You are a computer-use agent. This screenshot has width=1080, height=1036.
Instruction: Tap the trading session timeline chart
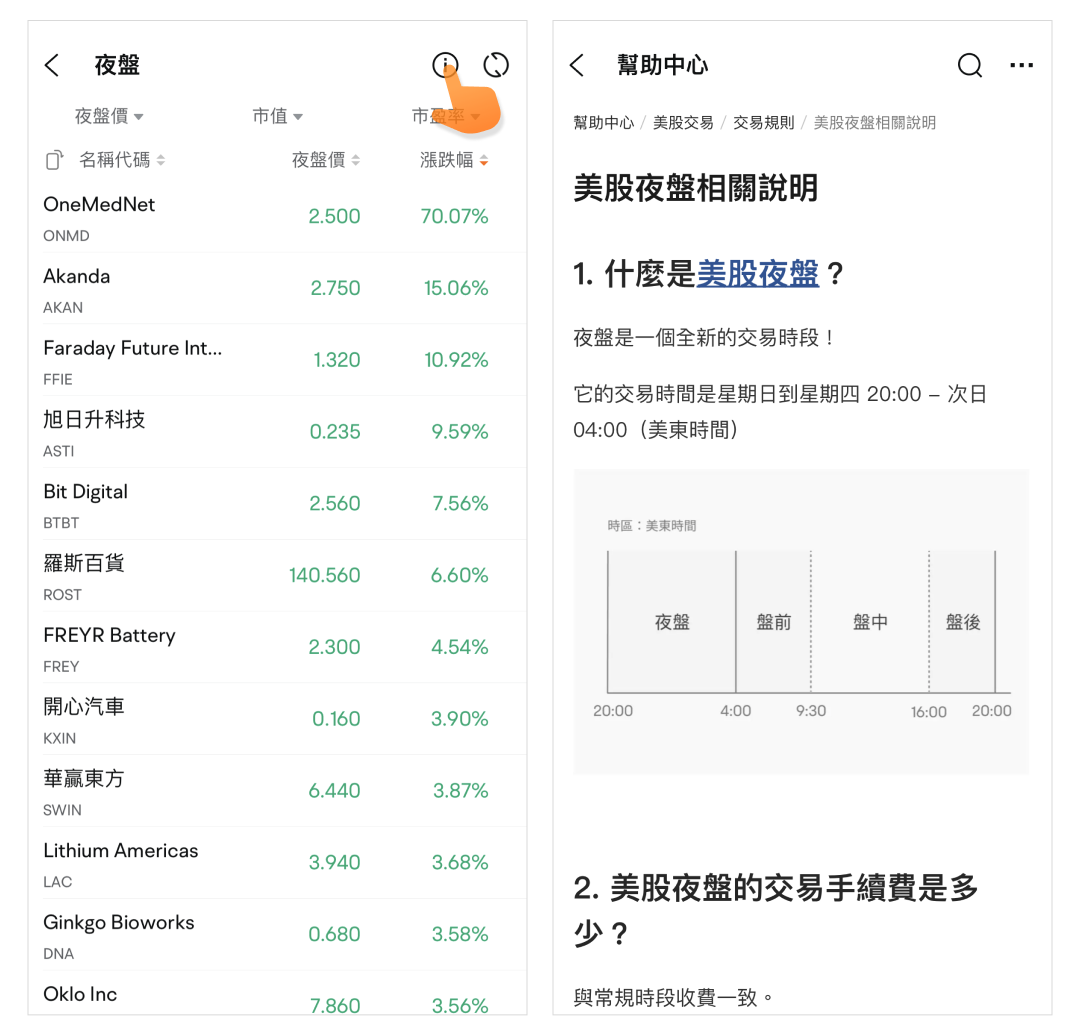[x=801, y=622]
